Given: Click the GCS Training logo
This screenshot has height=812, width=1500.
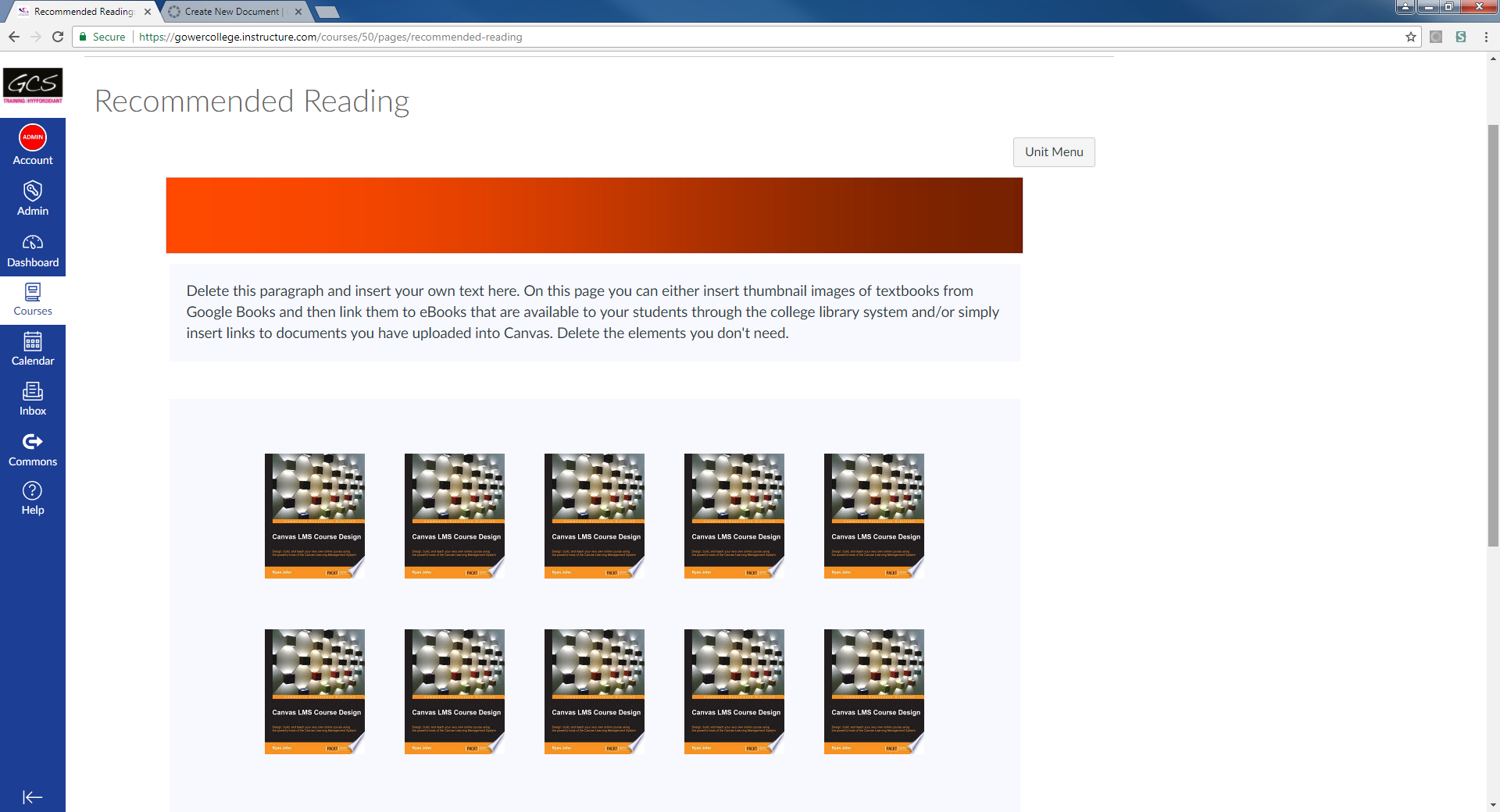Looking at the screenshot, I should 33,86.
